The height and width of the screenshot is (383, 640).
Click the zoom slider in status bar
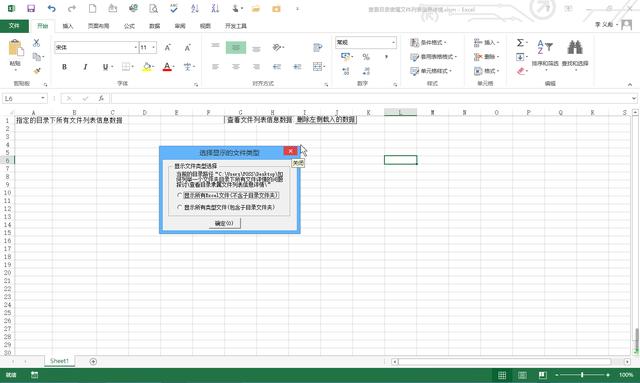pyautogui.click(x=582, y=374)
